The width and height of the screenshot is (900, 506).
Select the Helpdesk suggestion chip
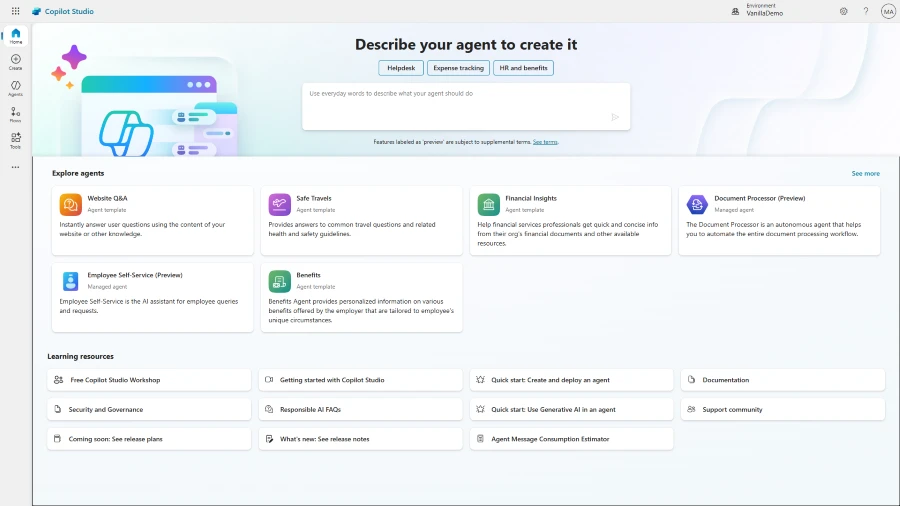[400, 68]
